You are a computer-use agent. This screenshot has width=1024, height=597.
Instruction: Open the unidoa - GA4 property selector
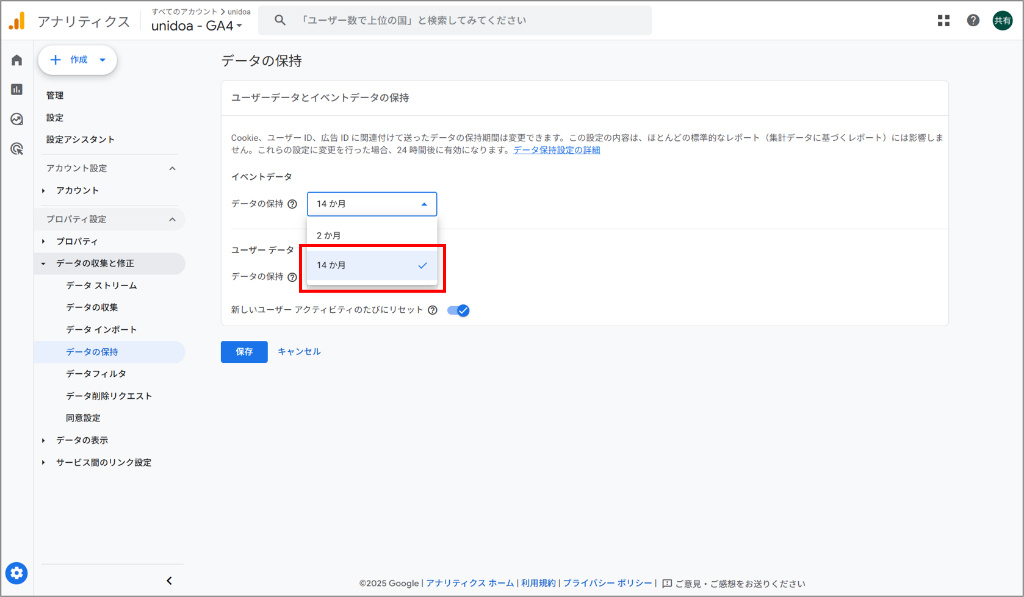click(x=197, y=26)
